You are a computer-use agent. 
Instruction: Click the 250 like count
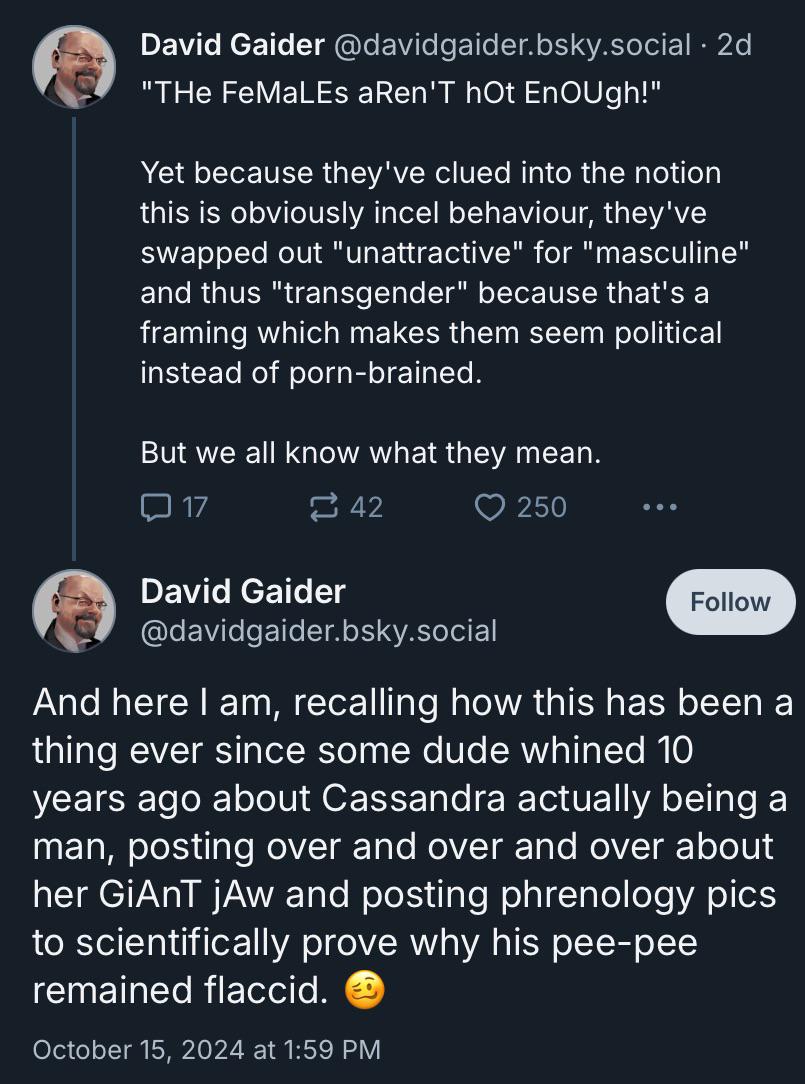(541, 507)
